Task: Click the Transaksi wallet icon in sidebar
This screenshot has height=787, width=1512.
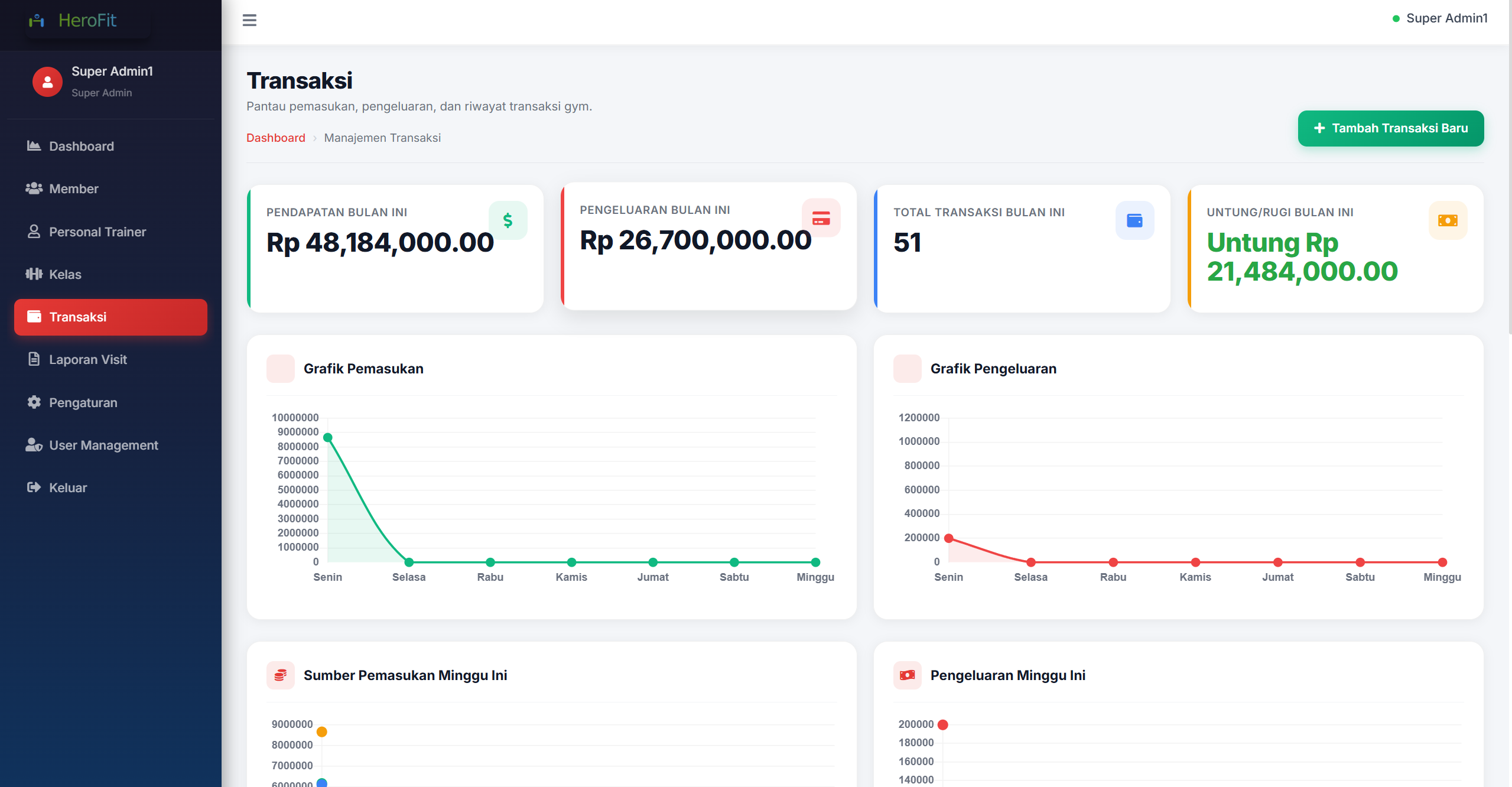Action: [34, 317]
